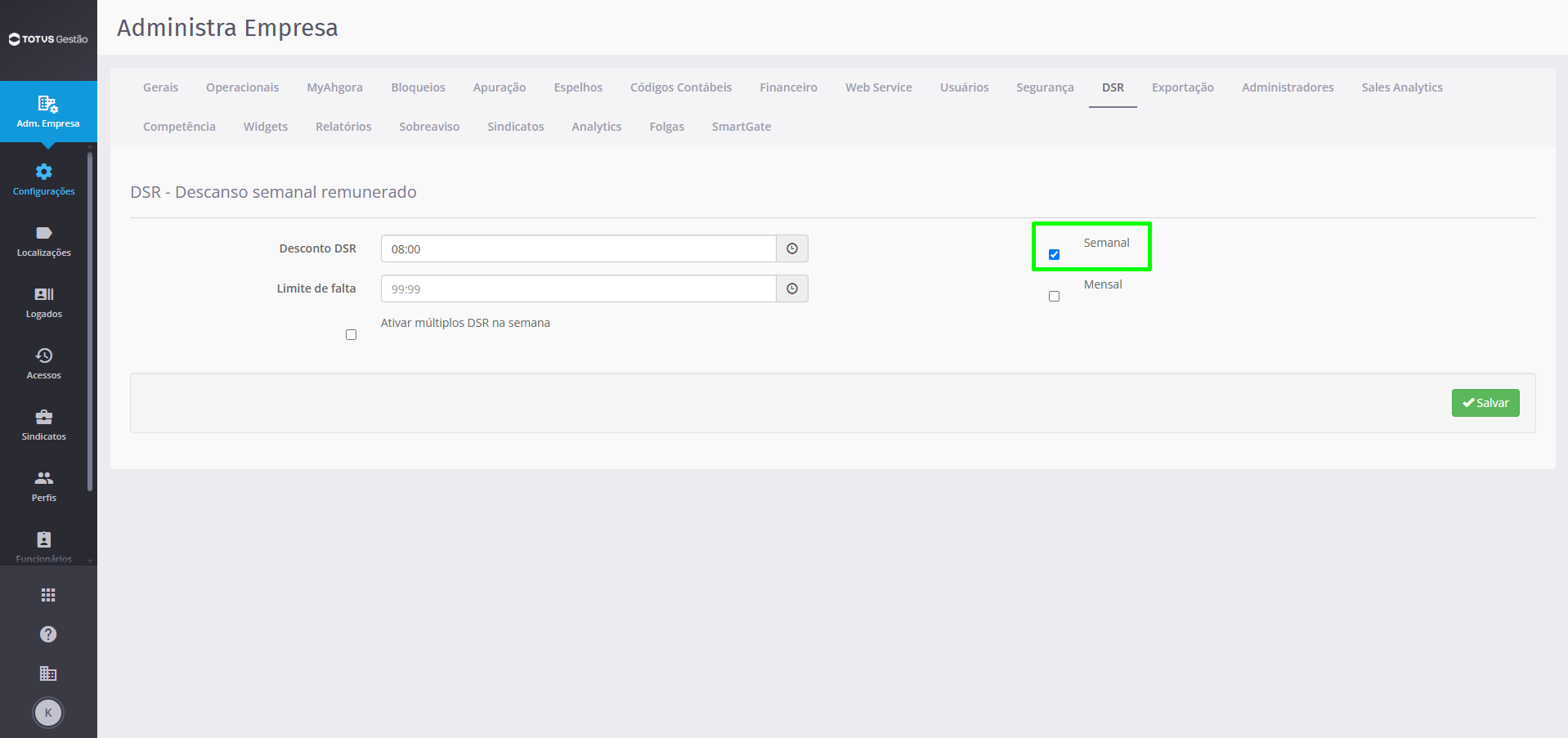Open the Exportação tab
The image size is (1568, 738).
(x=1183, y=87)
